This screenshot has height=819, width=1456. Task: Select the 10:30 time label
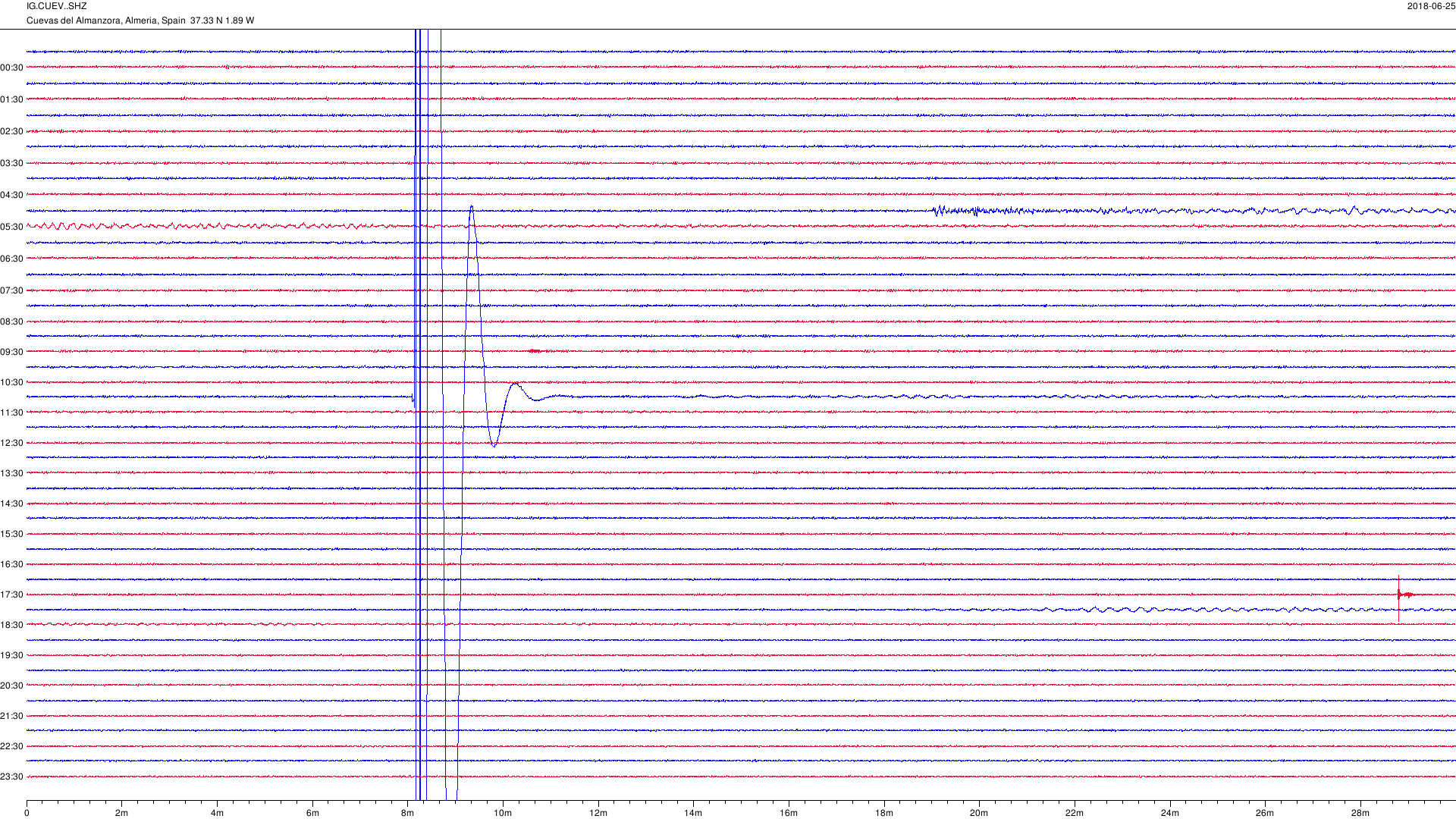click(11, 382)
